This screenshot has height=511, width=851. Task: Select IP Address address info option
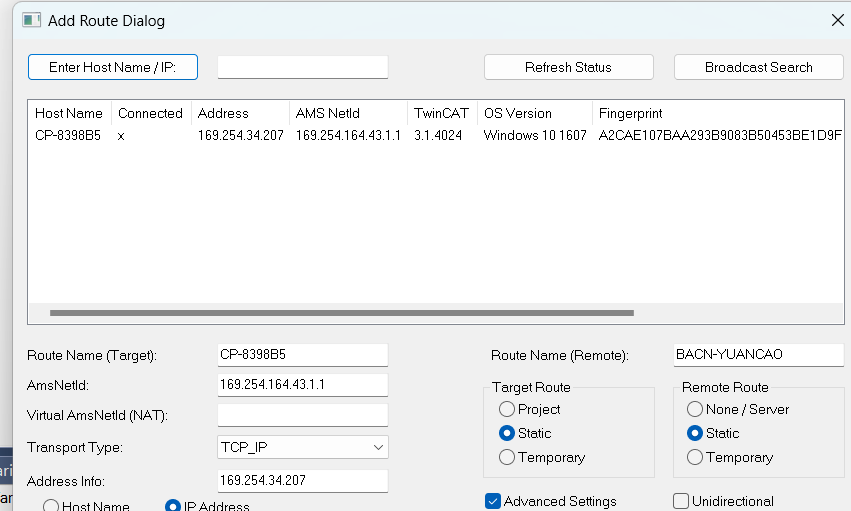(x=207, y=506)
